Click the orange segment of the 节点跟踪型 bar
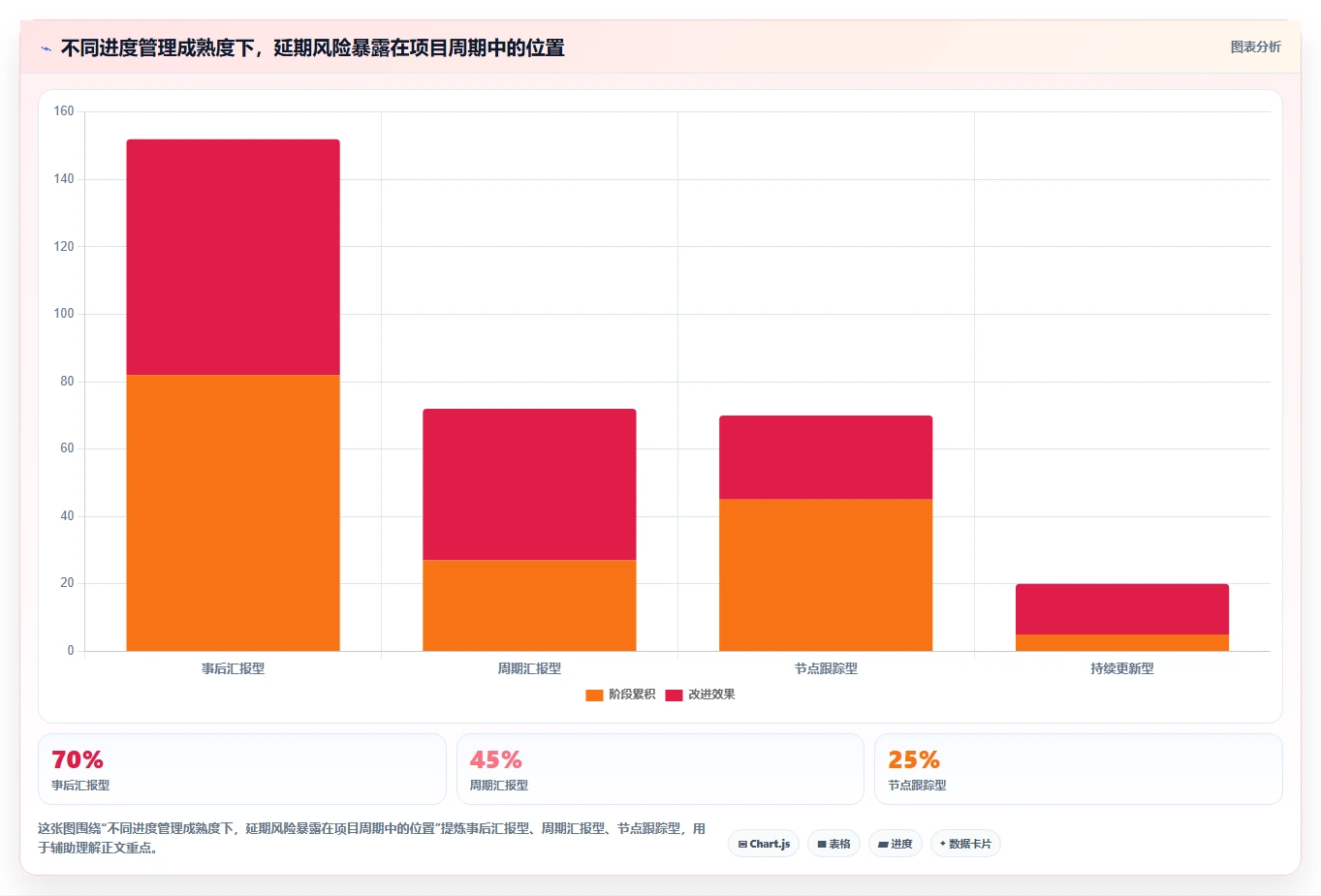Image resolution: width=1321 pixels, height=896 pixels. point(826,574)
